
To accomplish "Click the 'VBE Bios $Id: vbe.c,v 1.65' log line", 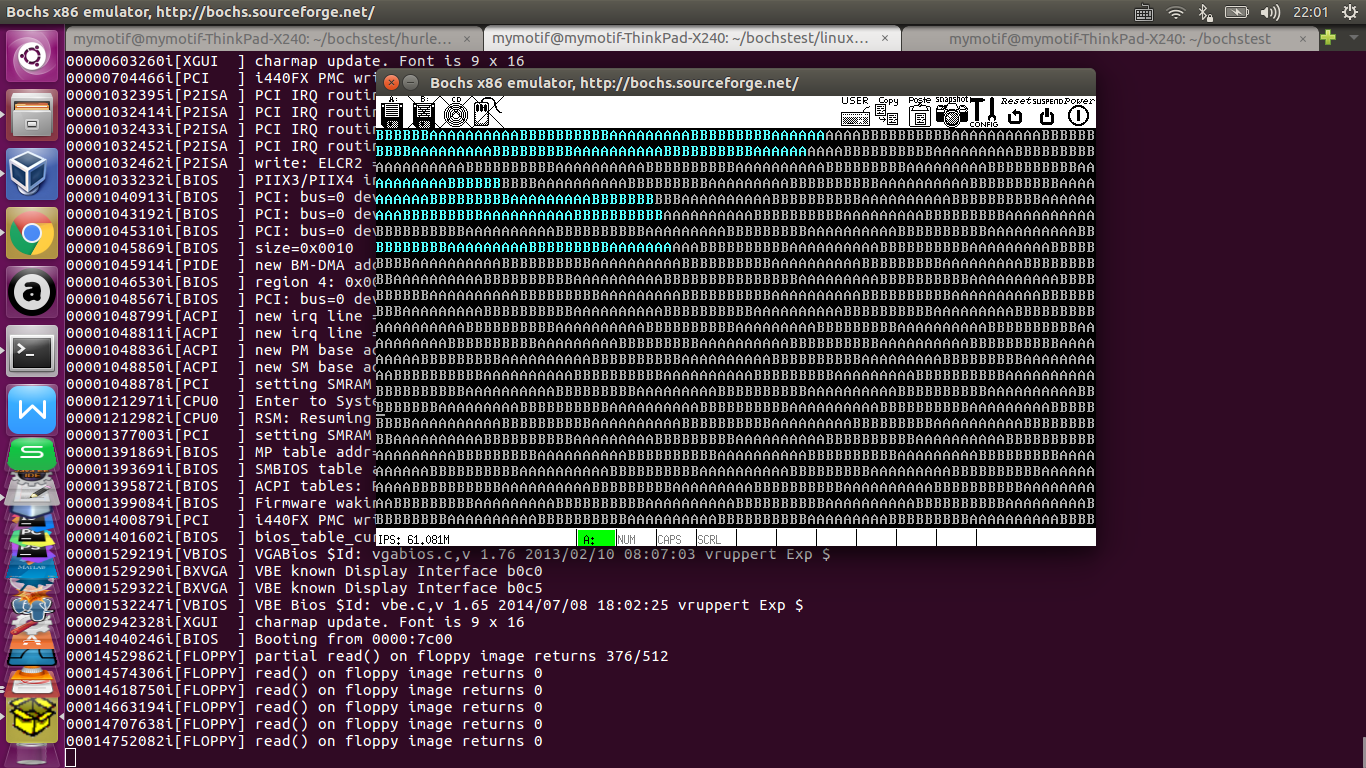I will pos(435,605).
